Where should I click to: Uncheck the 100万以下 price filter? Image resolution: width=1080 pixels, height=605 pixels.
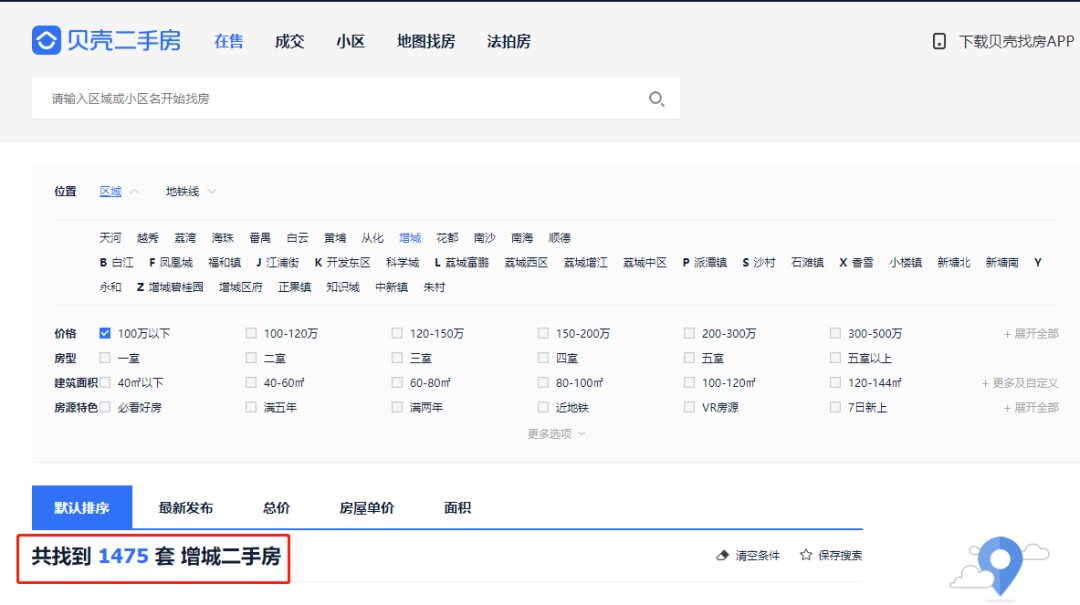[105, 332]
